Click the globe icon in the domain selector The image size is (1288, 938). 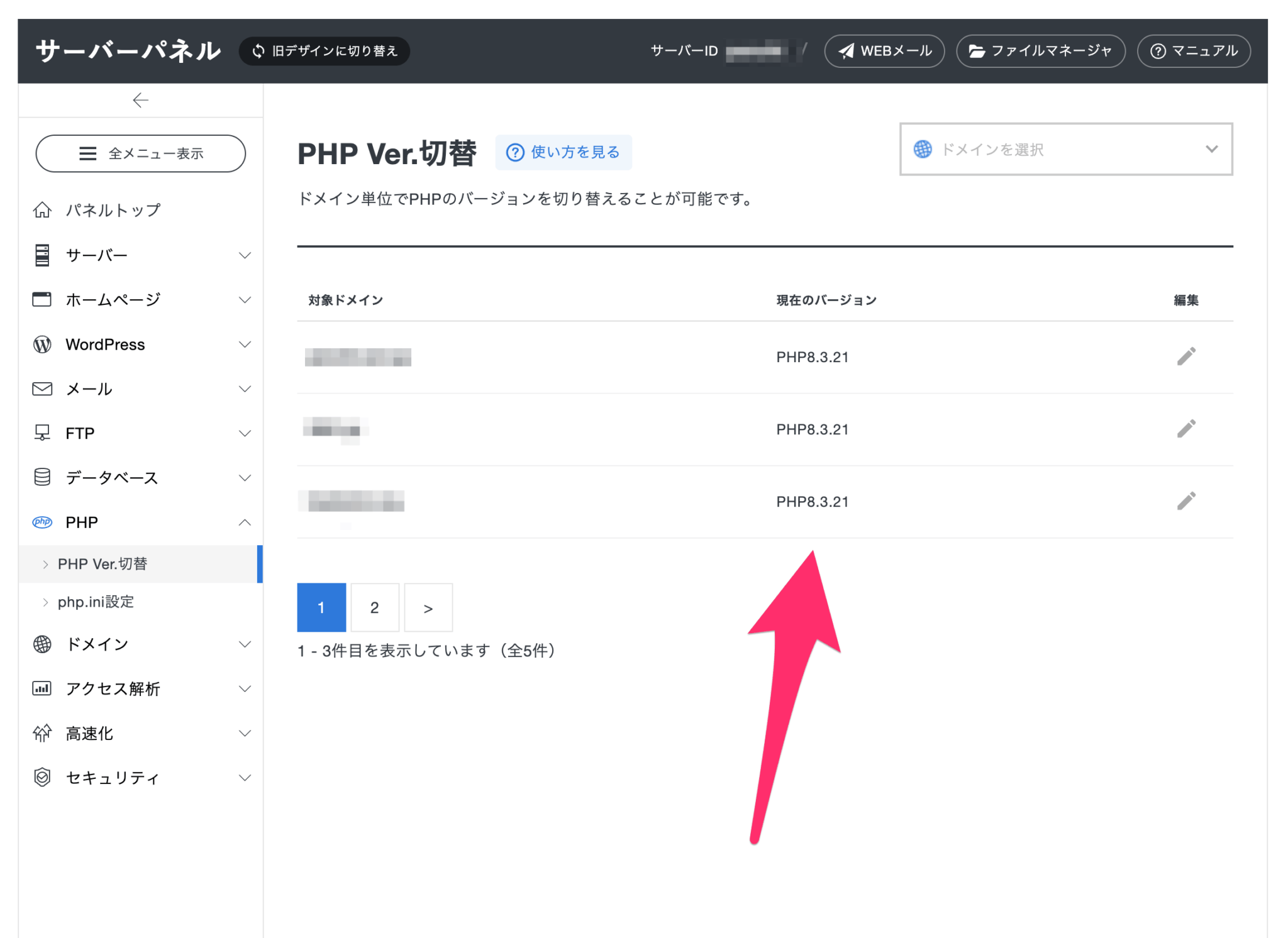(x=923, y=149)
